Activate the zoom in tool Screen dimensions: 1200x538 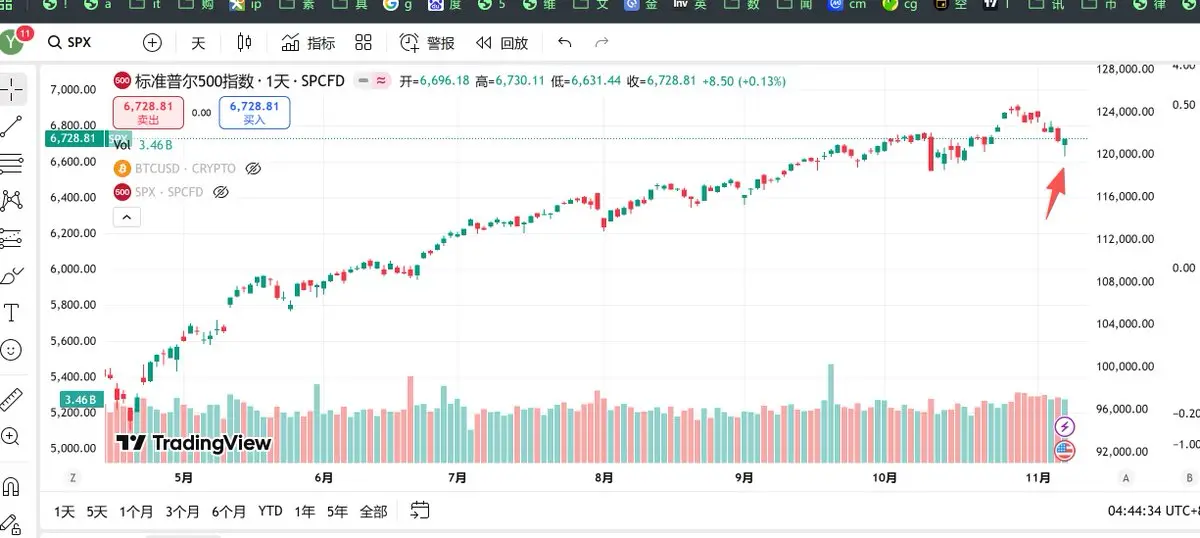point(12,437)
